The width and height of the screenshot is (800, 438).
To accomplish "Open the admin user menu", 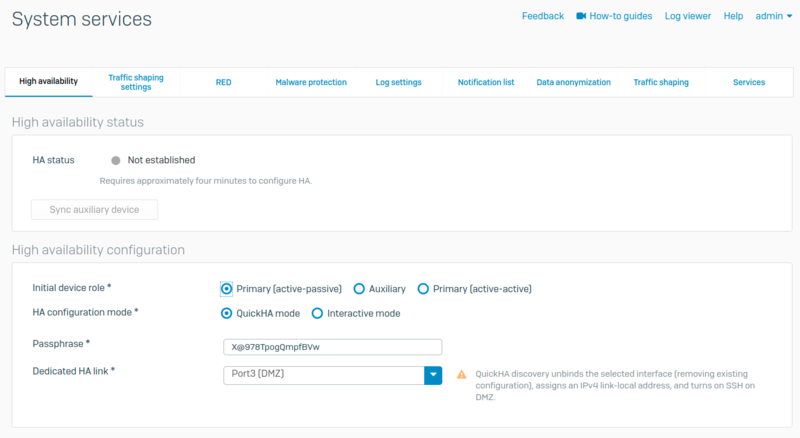I will coord(773,16).
